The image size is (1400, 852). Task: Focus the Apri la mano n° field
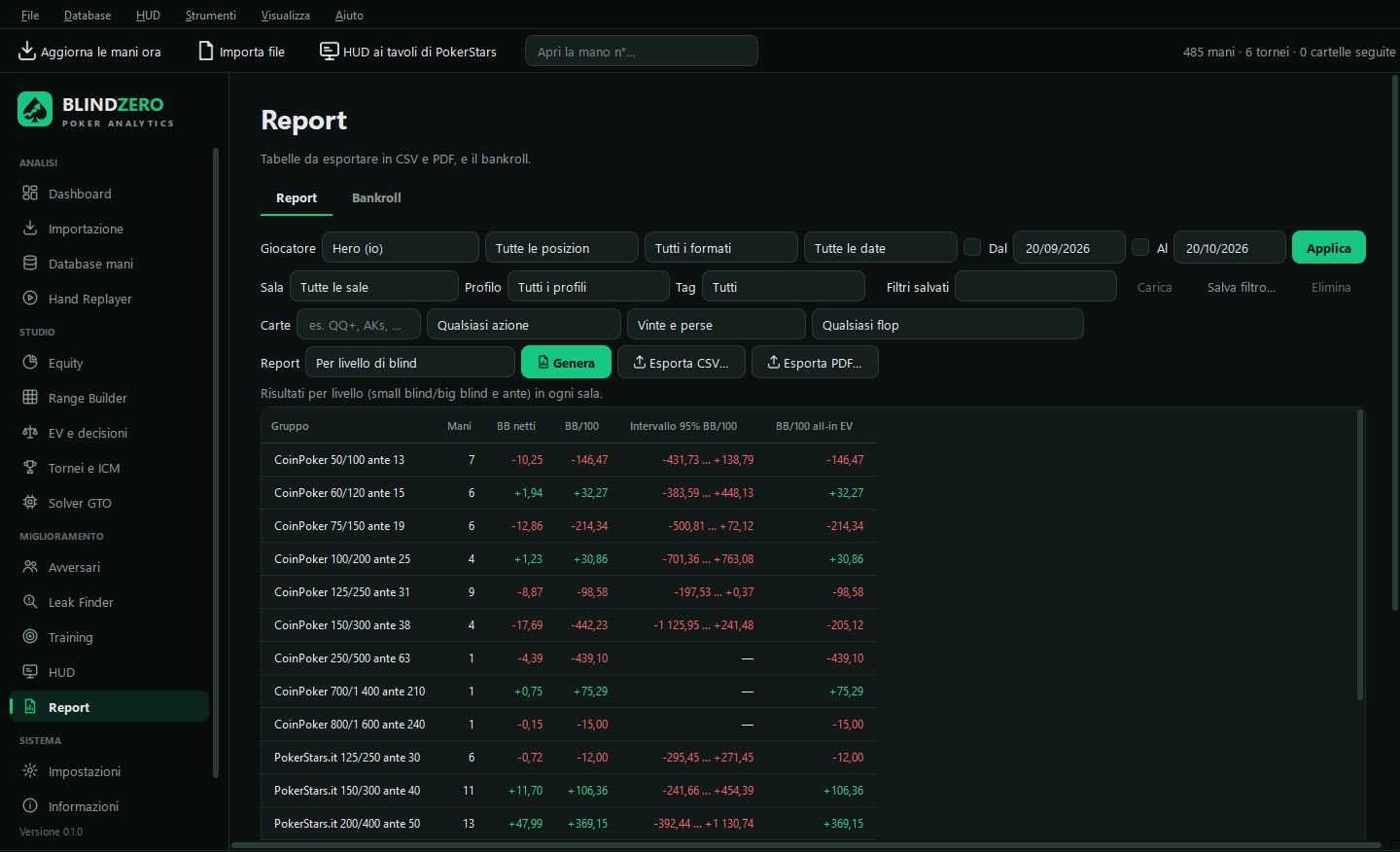tap(642, 52)
